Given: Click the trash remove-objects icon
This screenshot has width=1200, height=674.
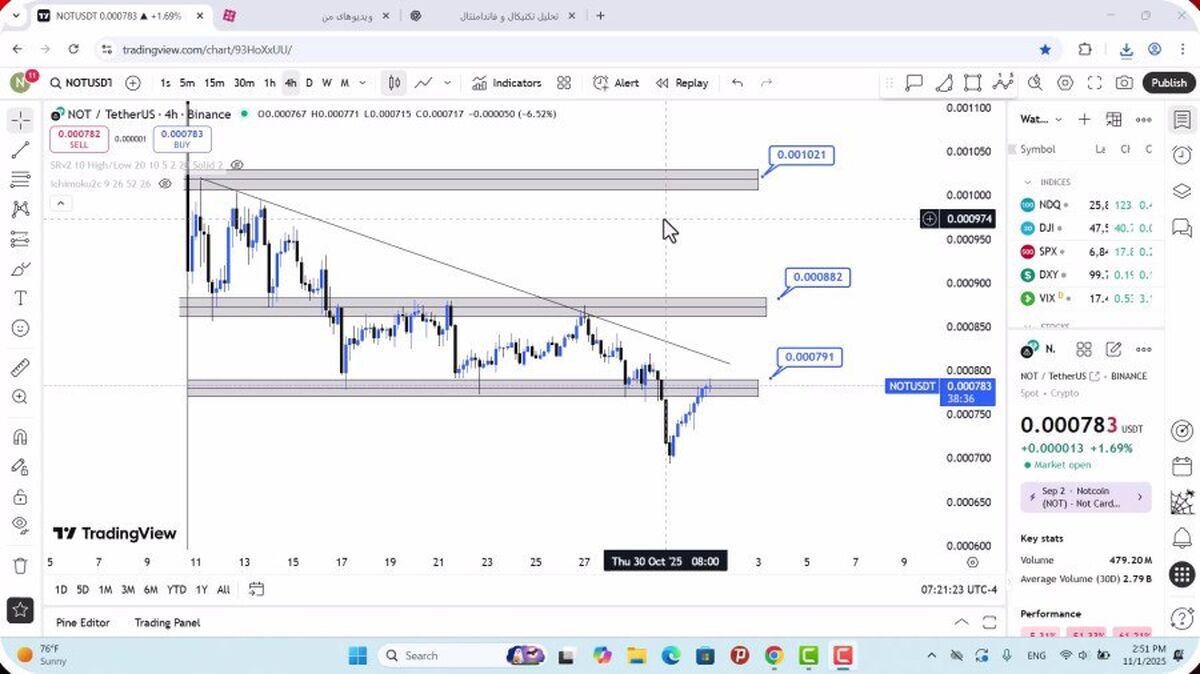Looking at the screenshot, I should click(20, 566).
